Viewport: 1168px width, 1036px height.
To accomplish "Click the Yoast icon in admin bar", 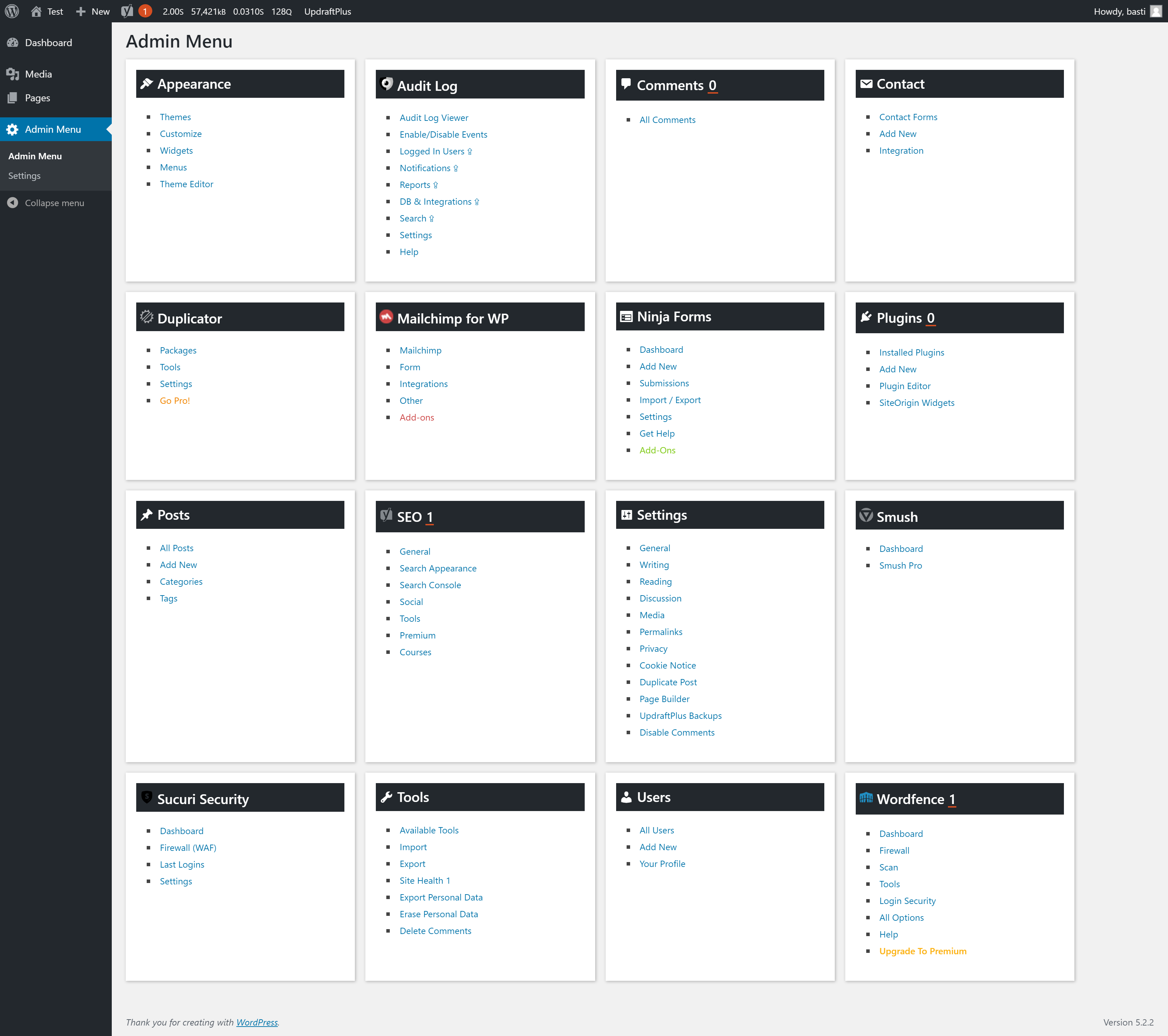I will (x=127, y=12).
